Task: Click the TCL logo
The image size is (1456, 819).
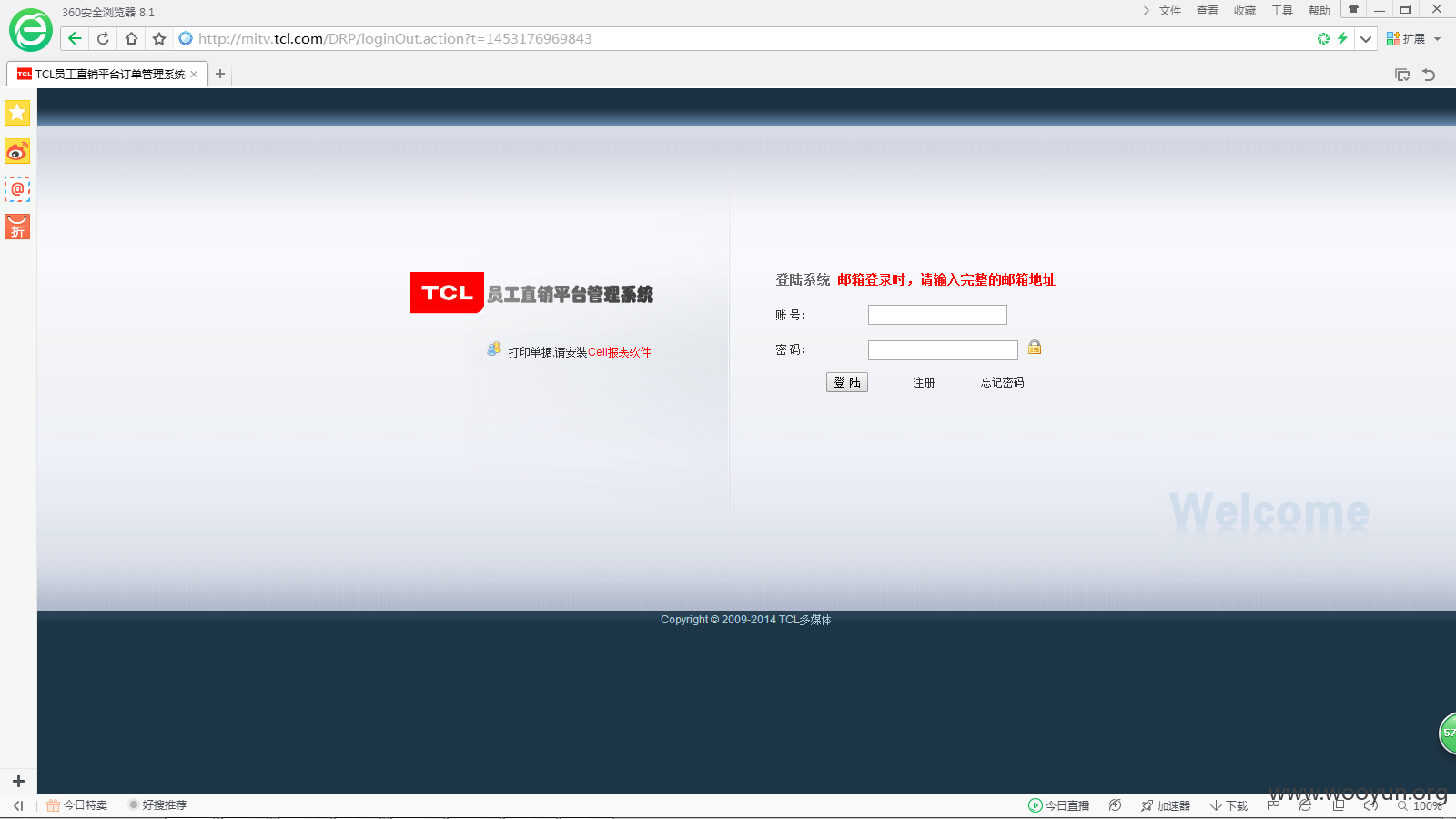Action: pyautogui.click(x=447, y=293)
